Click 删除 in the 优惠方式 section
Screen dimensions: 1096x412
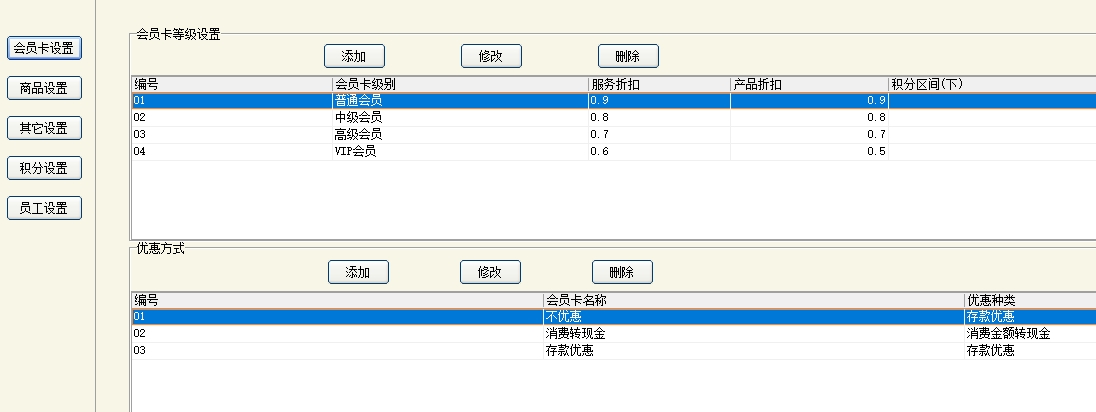tap(622, 272)
